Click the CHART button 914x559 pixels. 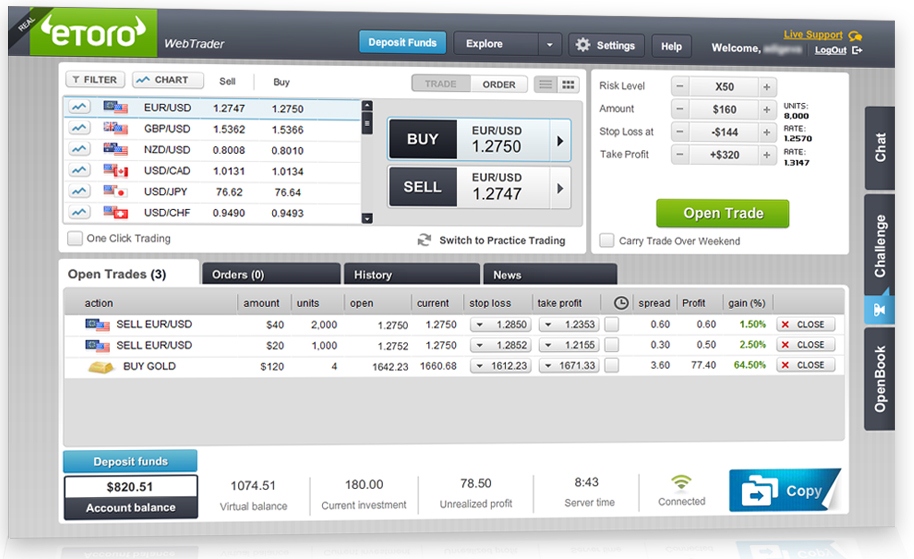pos(167,80)
